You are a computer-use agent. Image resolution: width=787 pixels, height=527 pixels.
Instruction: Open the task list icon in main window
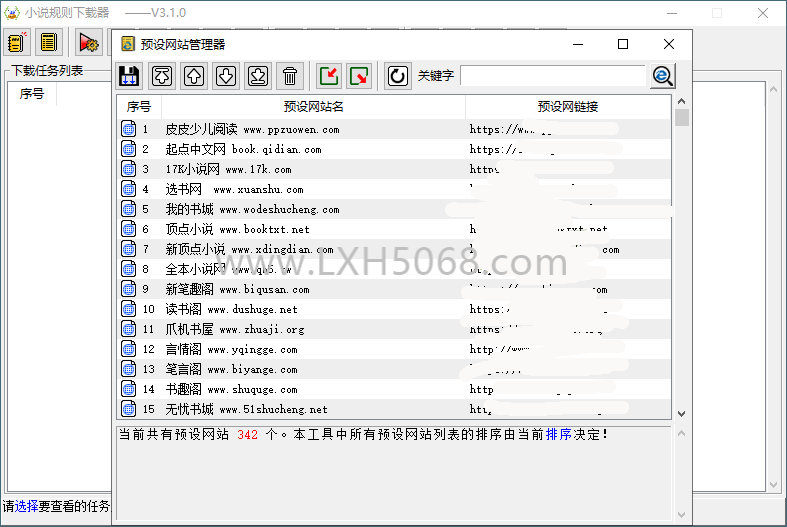[49, 42]
